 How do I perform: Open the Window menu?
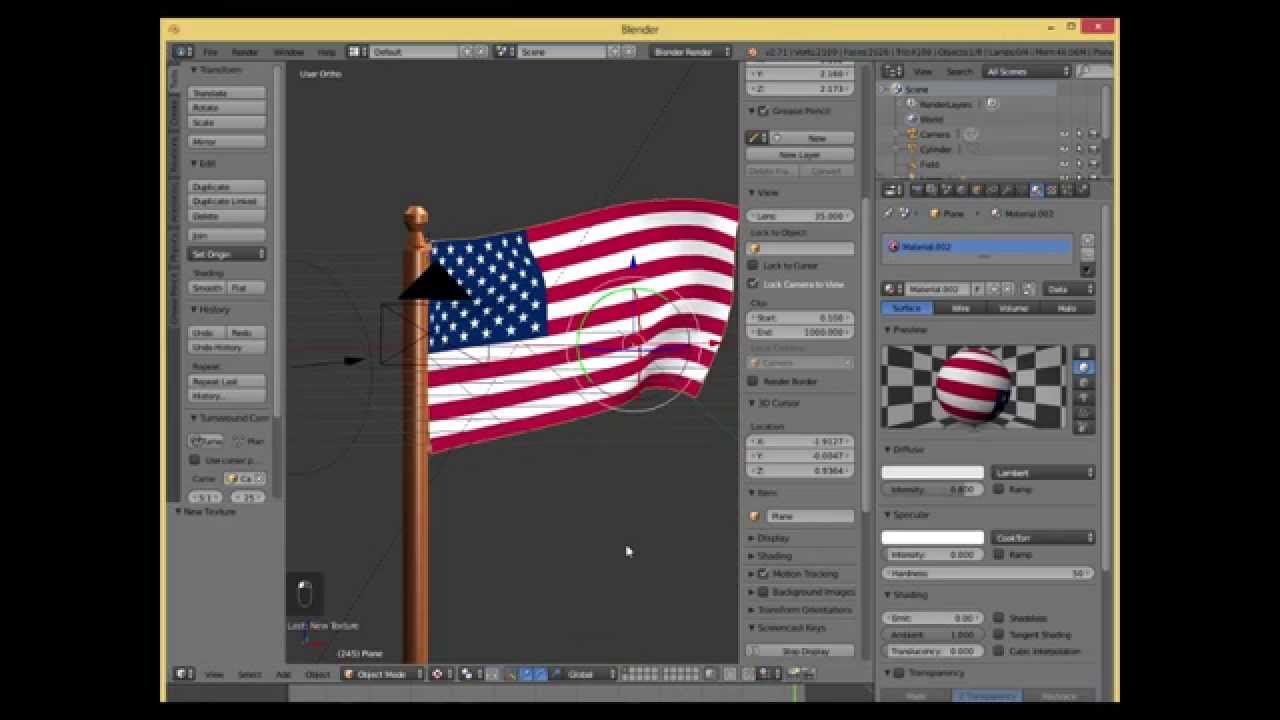(x=288, y=52)
